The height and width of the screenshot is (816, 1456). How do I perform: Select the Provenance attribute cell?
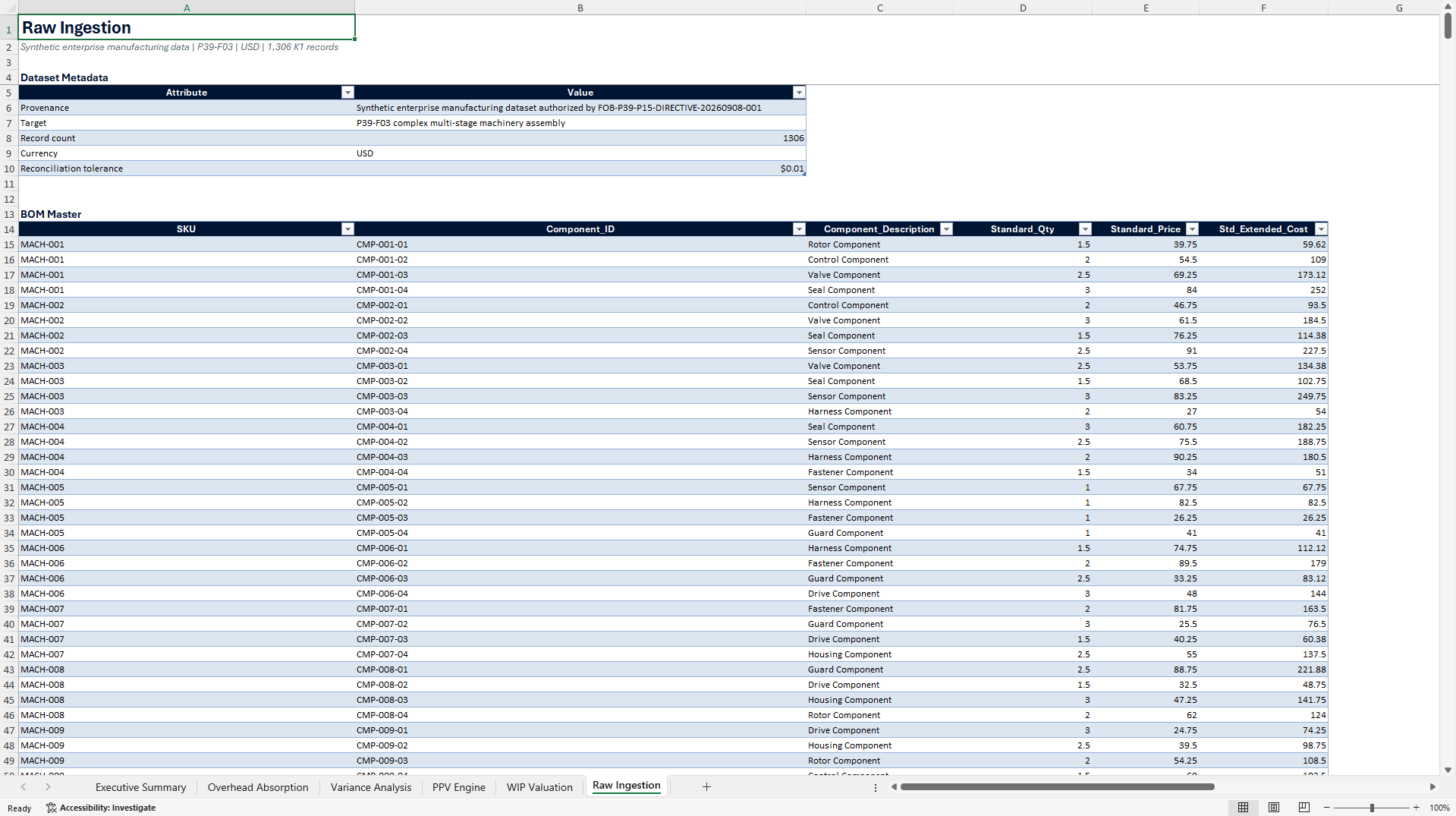187,108
